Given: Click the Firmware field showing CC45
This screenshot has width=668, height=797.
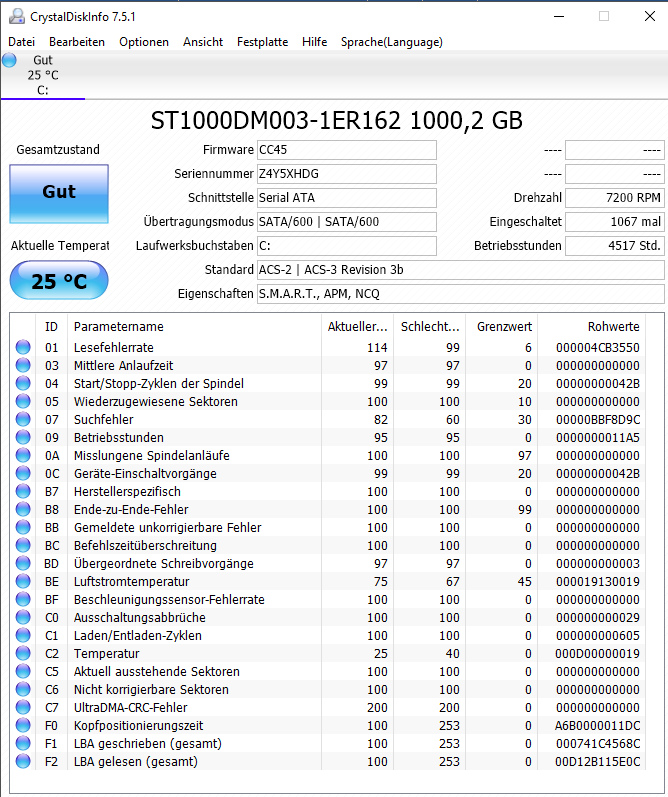Looking at the screenshot, I should tap(347, 150).
